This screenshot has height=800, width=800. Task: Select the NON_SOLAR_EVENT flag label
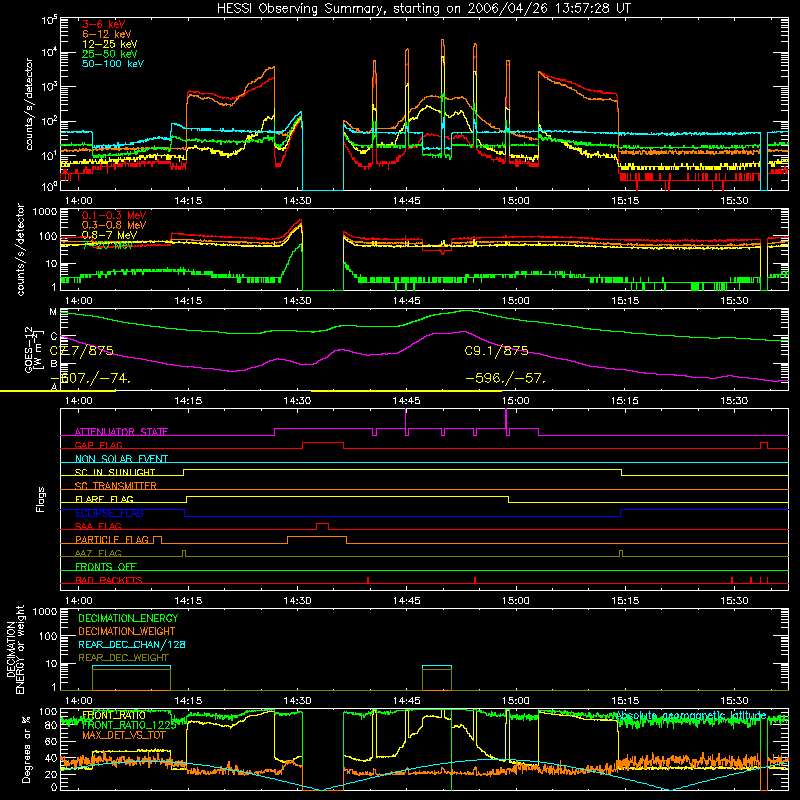121,459
